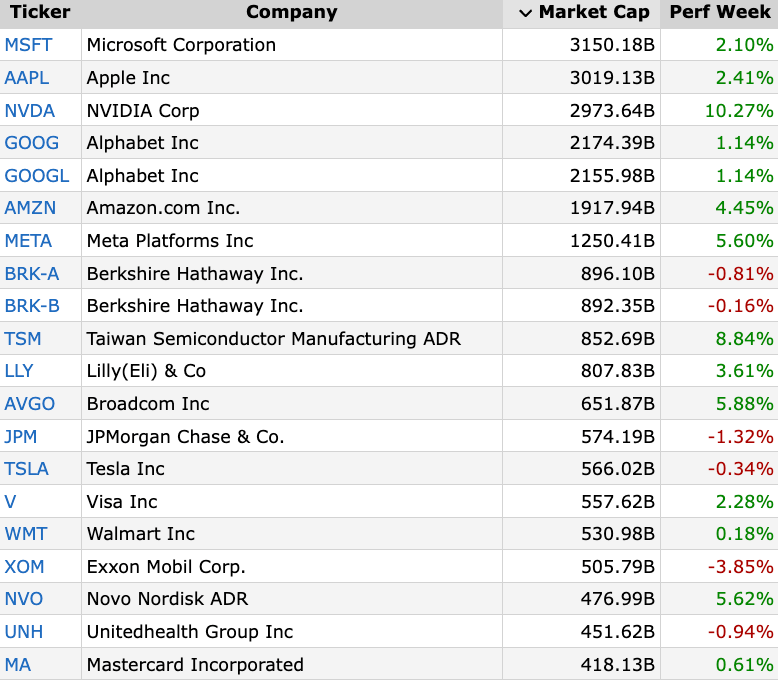Sort by Market Cap descending arrow
This screenshot has width=778, height=680.
(525, 13)
